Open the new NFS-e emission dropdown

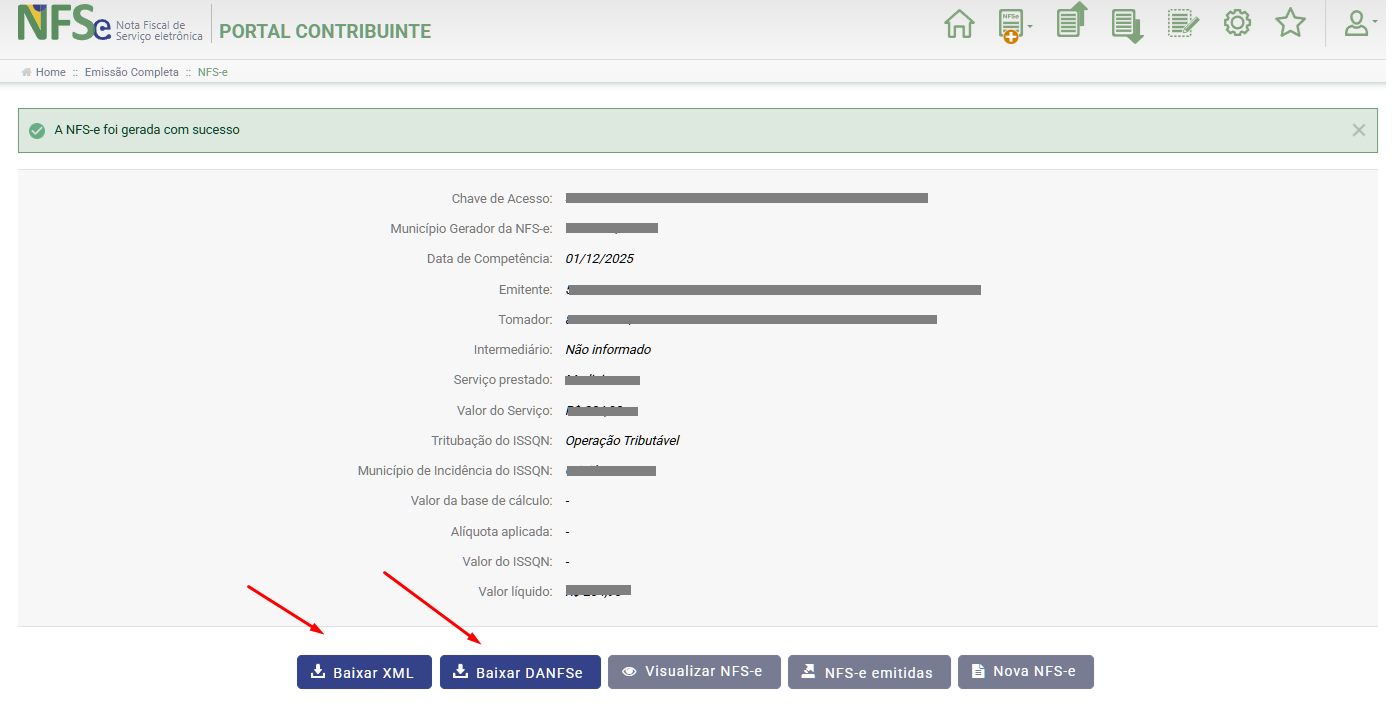pos(1014,25)
